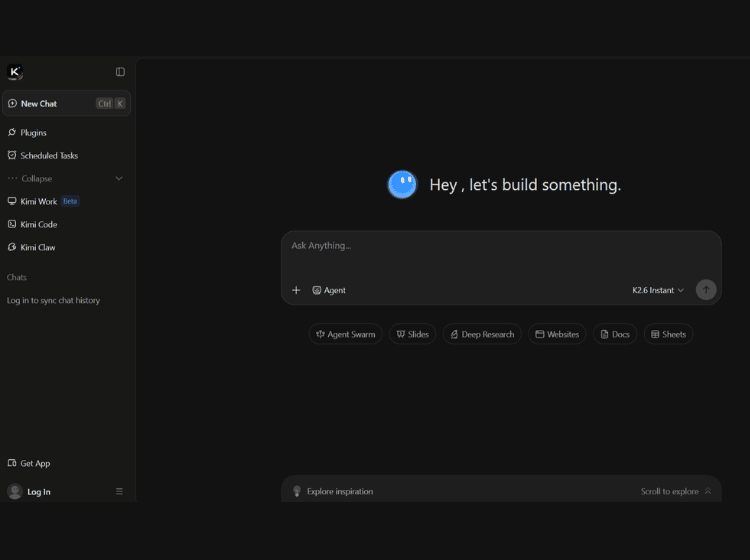750x560 pixels.
Task: Click the Log In avatar icon
Action: pyautogui.click(x=15, y=491)
